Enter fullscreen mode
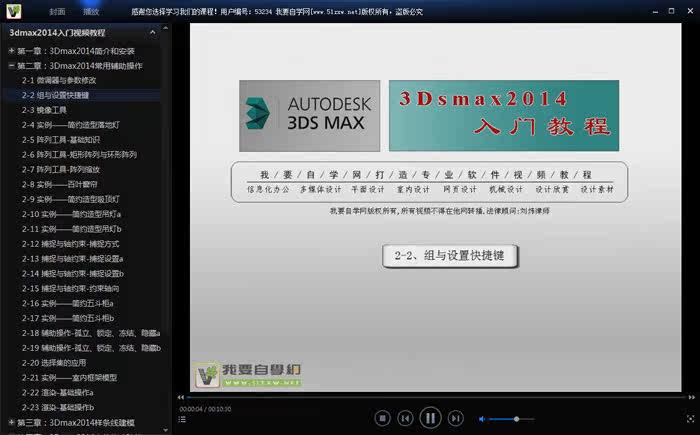 pos(690,419)
